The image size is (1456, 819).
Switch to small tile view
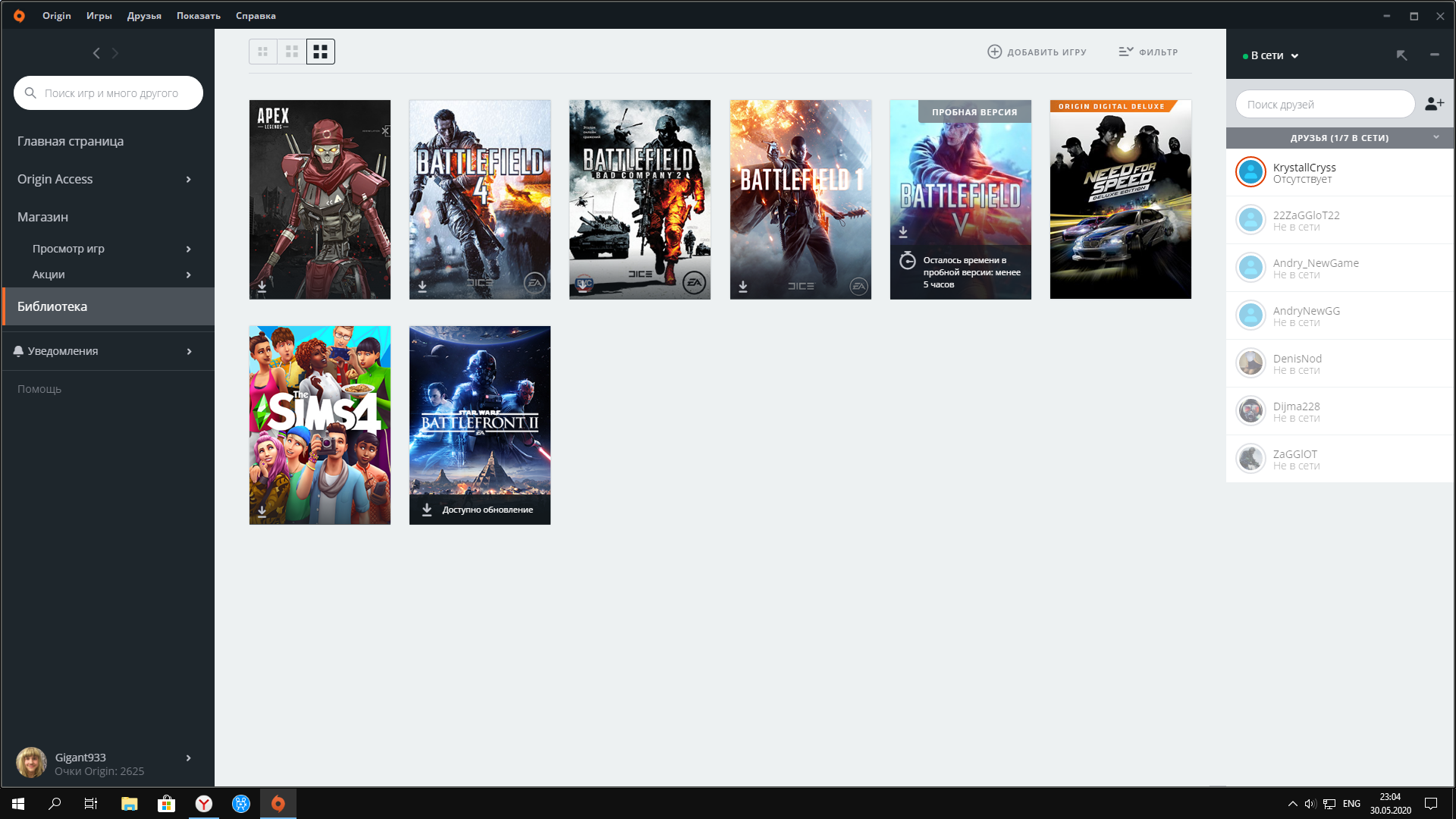262,52
